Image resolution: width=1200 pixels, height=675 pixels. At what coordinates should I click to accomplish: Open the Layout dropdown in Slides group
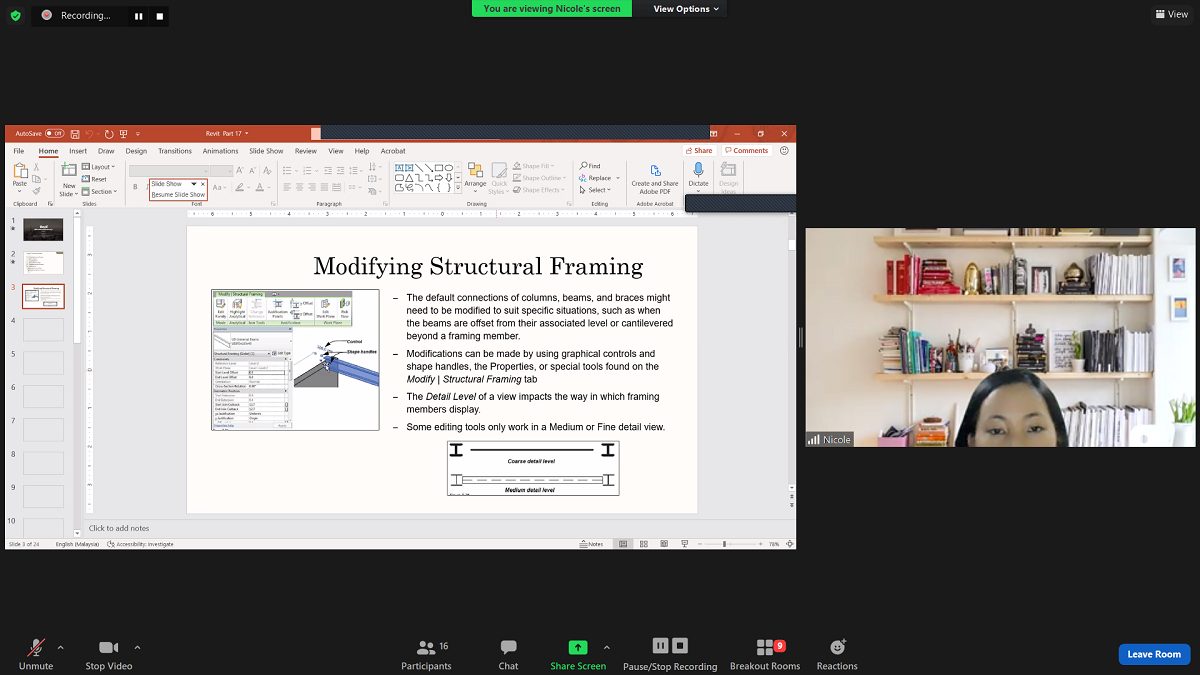(99, 167)
